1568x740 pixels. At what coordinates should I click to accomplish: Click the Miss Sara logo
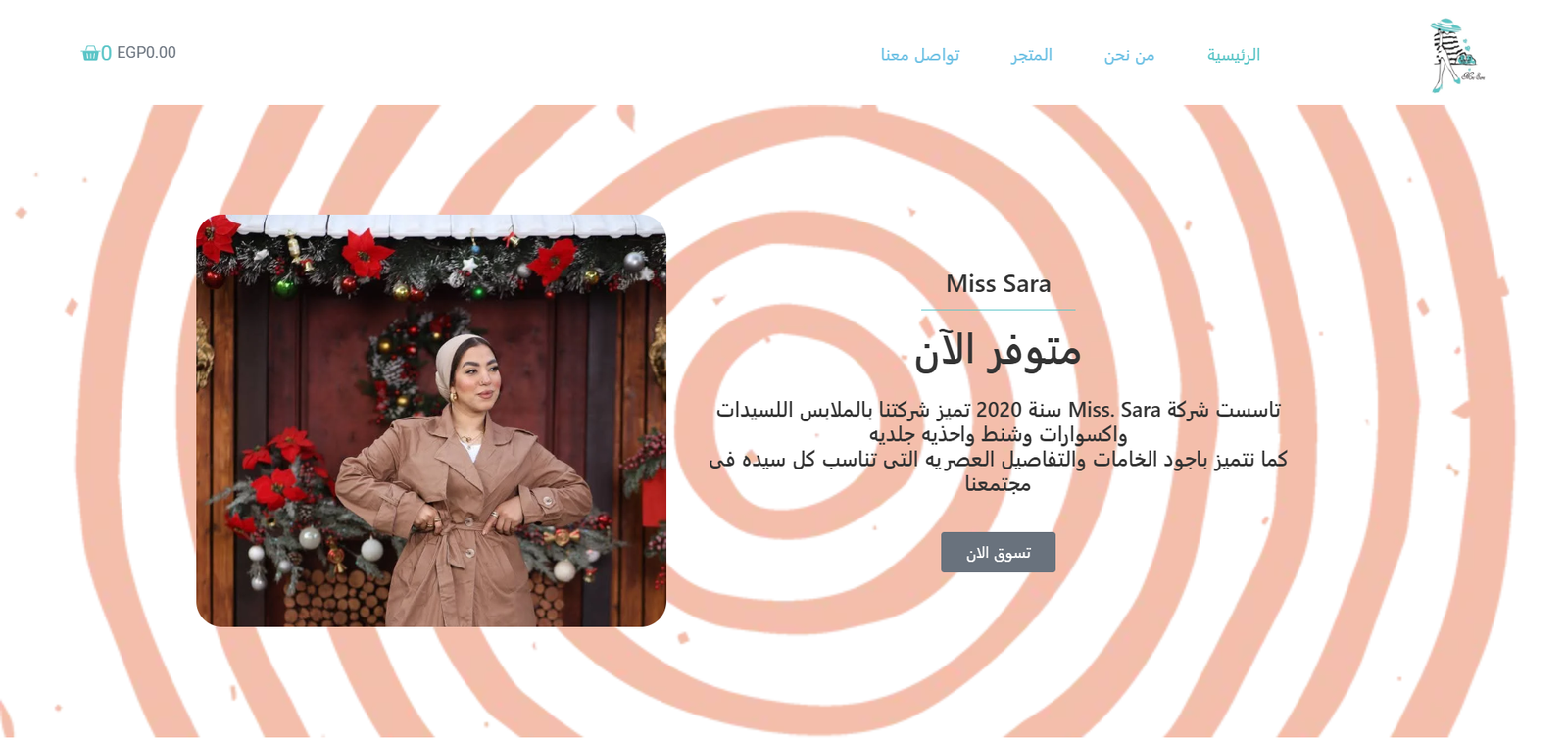point(1456,56)
